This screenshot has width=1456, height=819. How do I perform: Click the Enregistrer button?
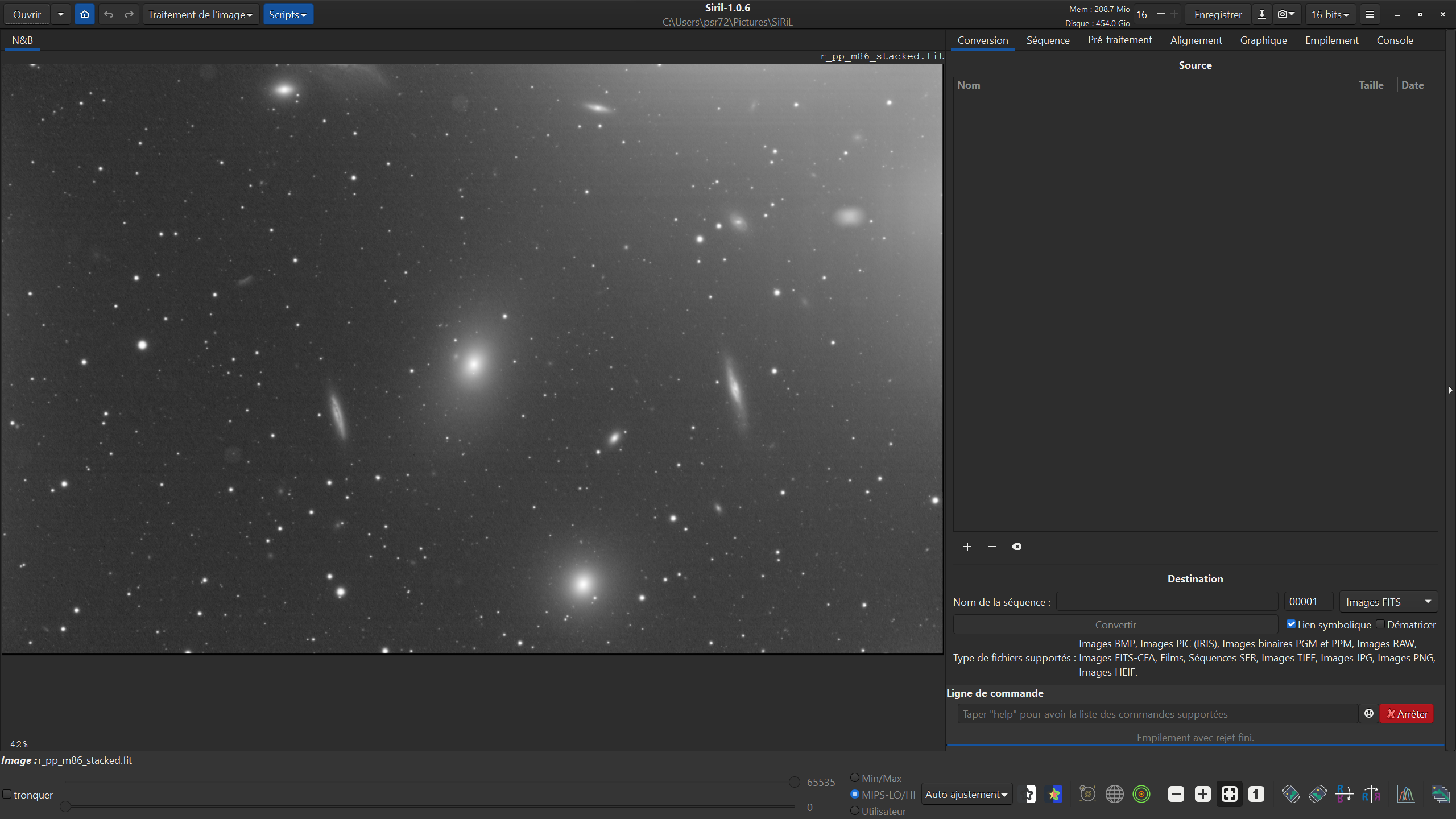pyautogui.click(x=1218, y=14)
